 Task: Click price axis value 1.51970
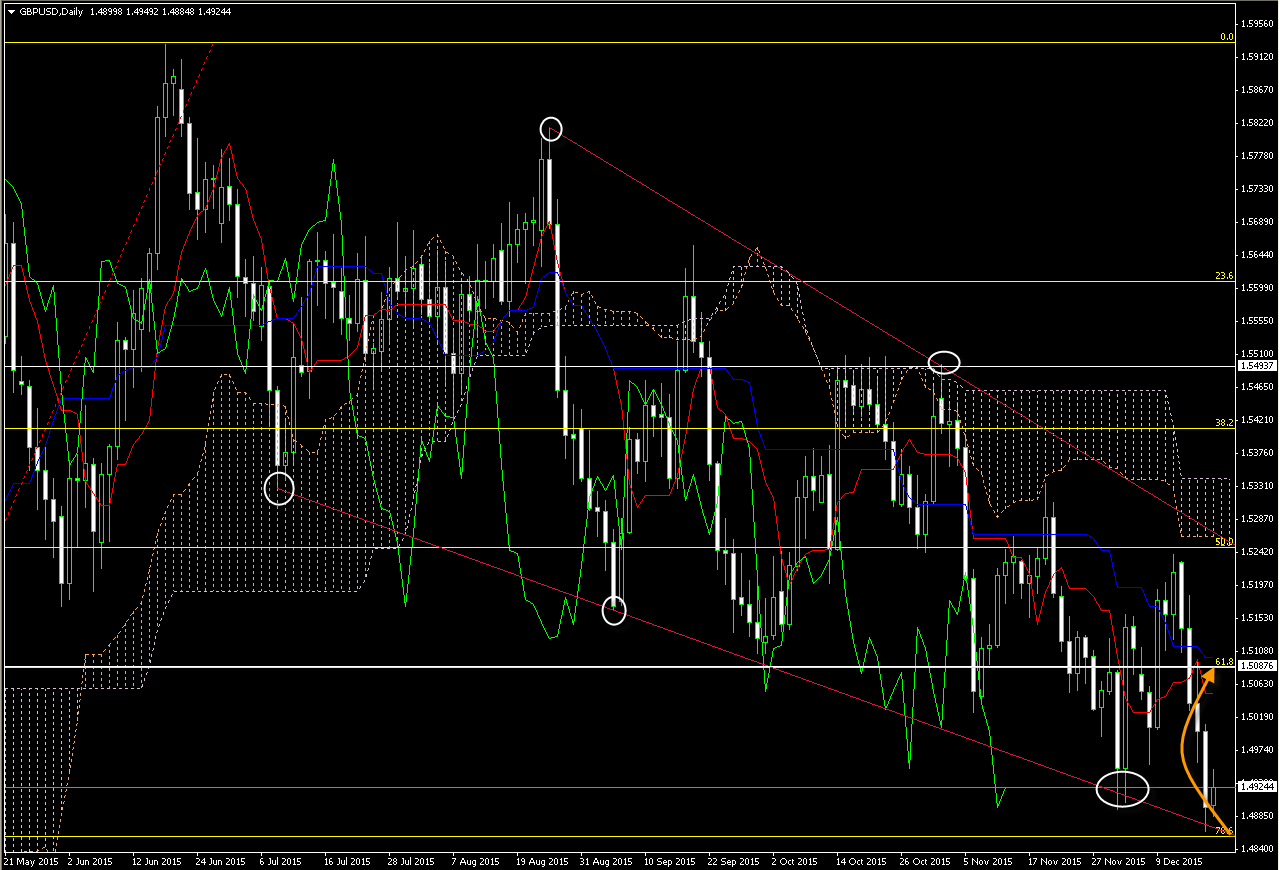1257,584
